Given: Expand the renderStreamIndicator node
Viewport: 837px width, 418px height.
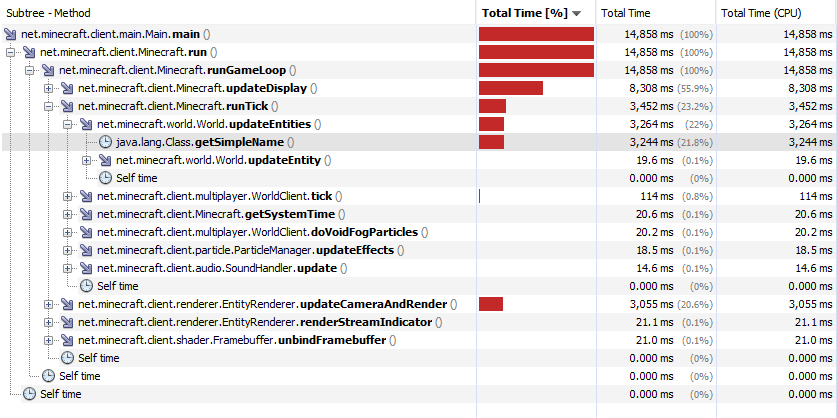Looking at the screenshot, I should coord(49,322).
